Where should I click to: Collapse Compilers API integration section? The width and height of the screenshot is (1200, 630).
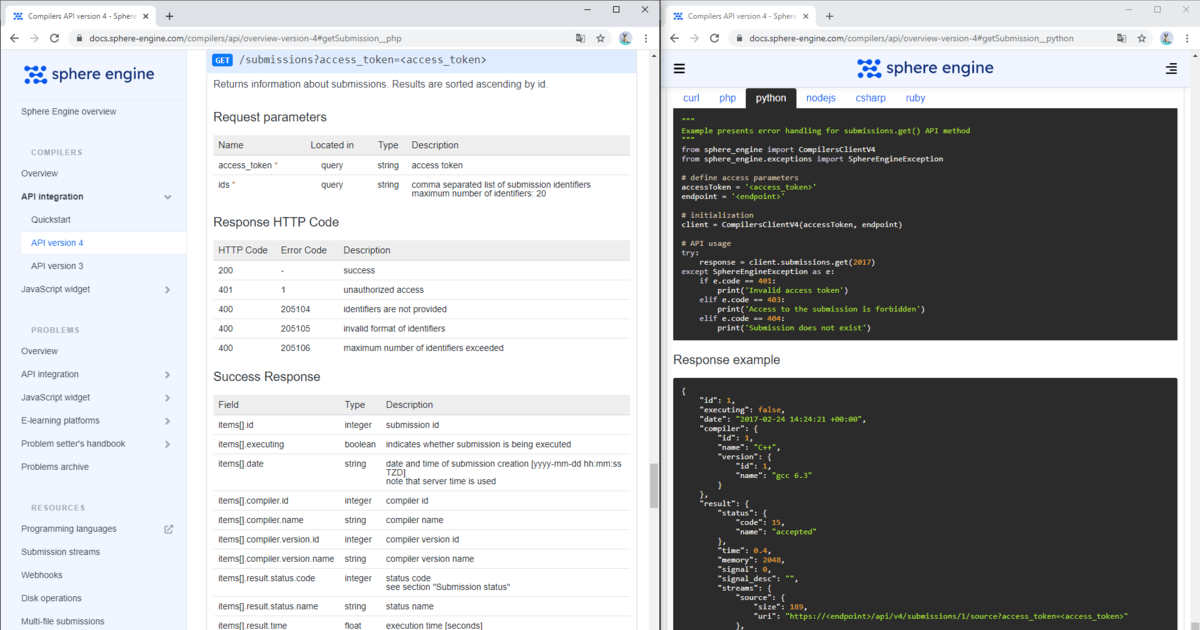point(168,197)
